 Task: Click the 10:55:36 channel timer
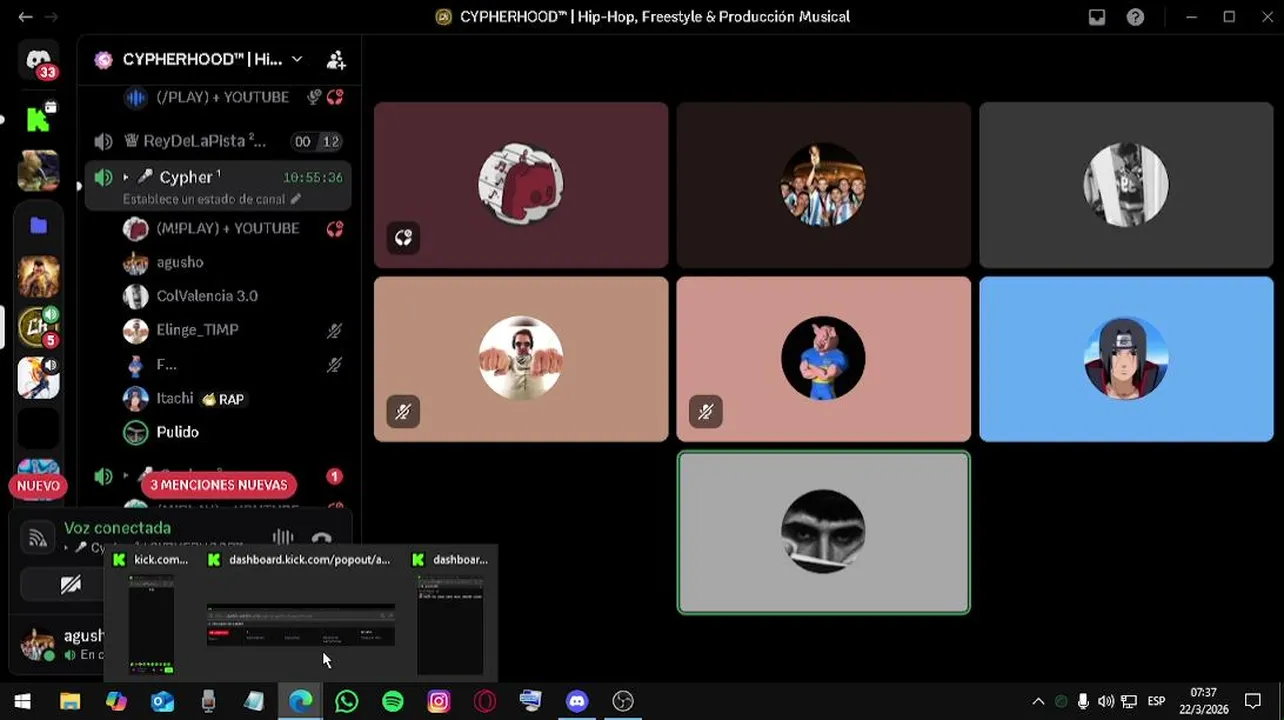pyautogui.click(x=313, y=177)
